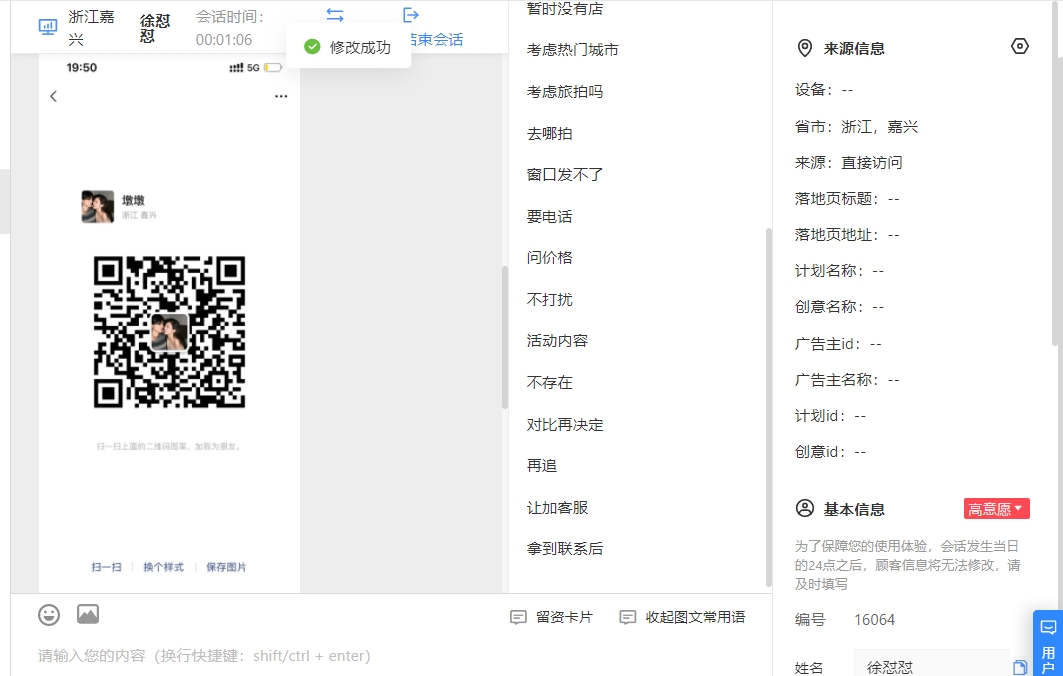Open the blue 用户 side tab

1048,644
